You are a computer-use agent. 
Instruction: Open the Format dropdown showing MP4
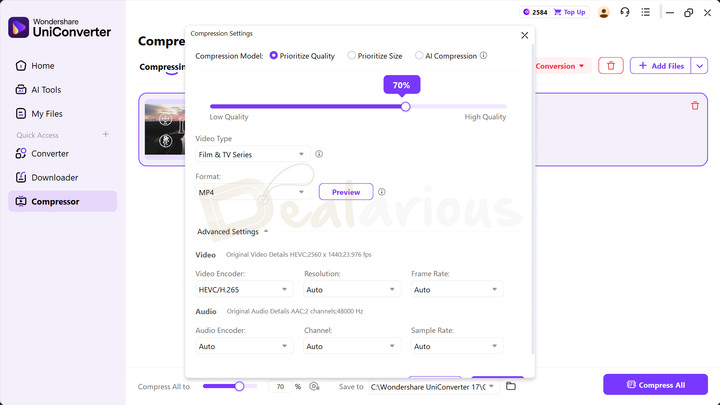(x=252, y=192)
